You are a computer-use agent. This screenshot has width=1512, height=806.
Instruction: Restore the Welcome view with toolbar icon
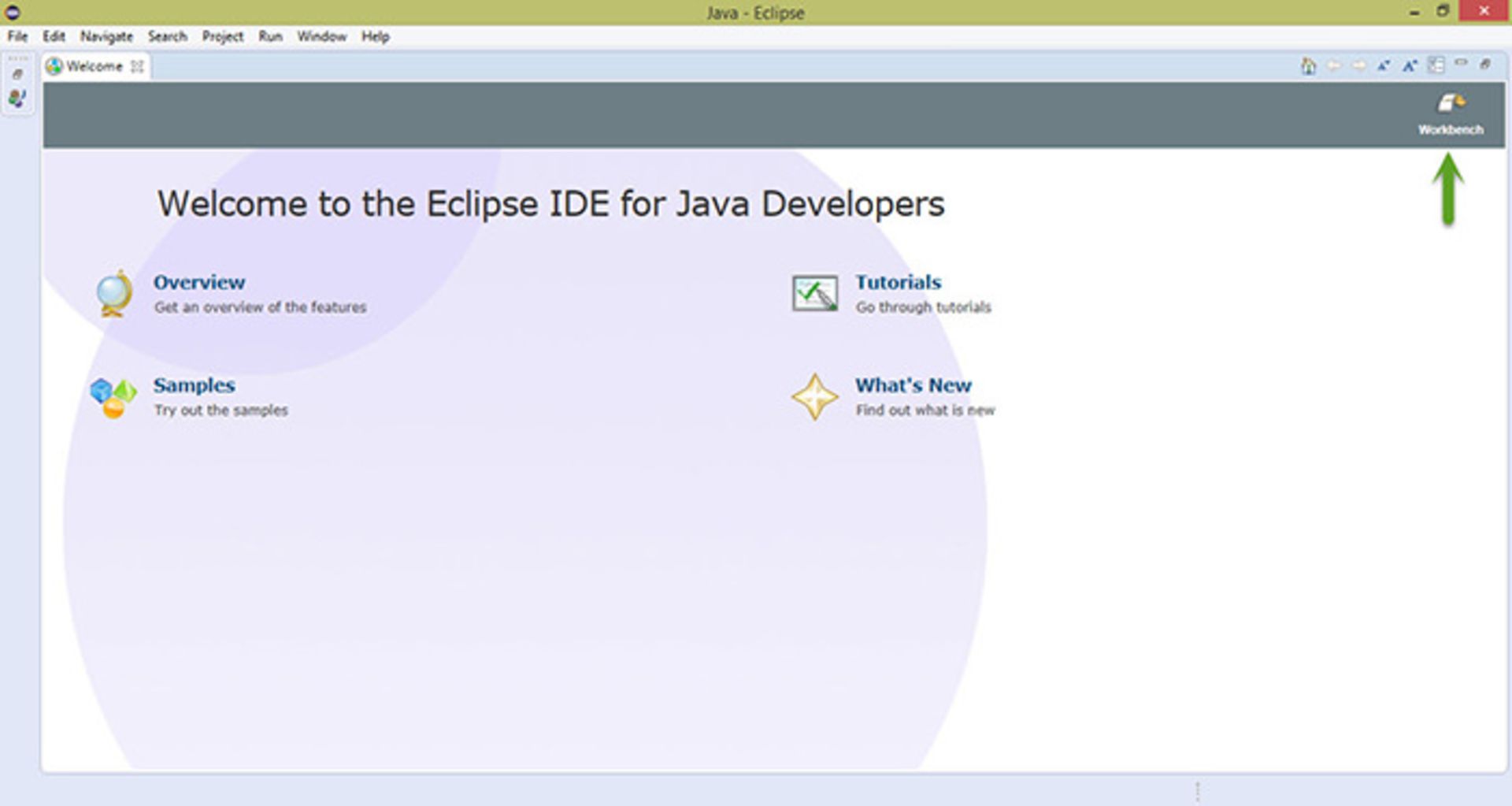[1485, 64]
